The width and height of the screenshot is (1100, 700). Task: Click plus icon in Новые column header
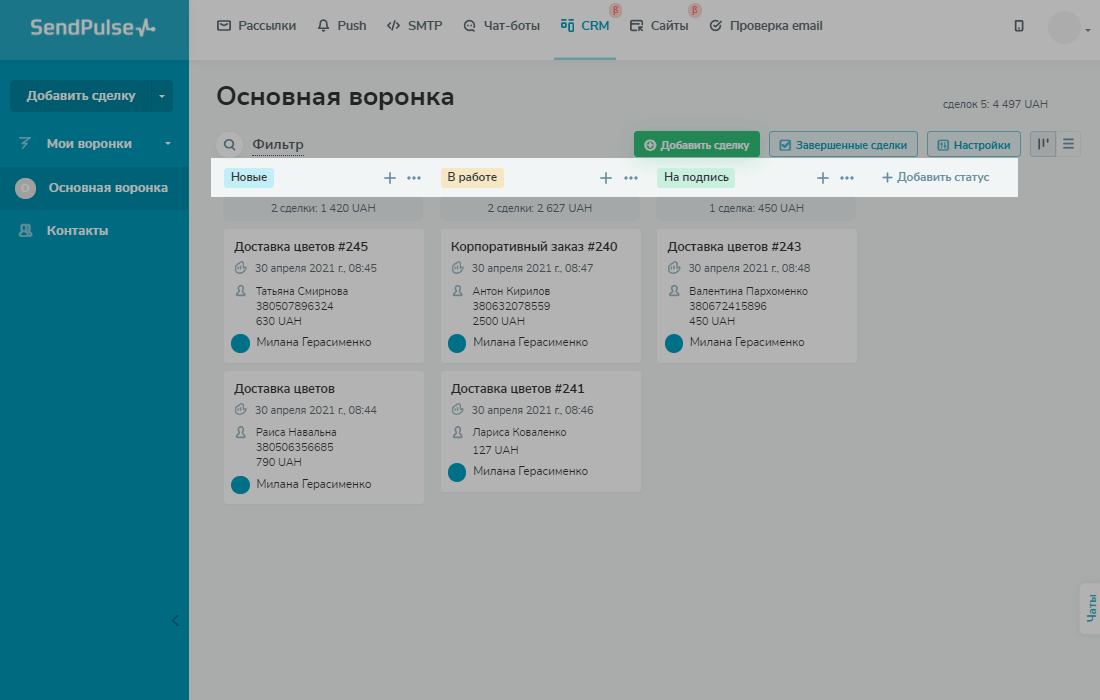[390, 178]
